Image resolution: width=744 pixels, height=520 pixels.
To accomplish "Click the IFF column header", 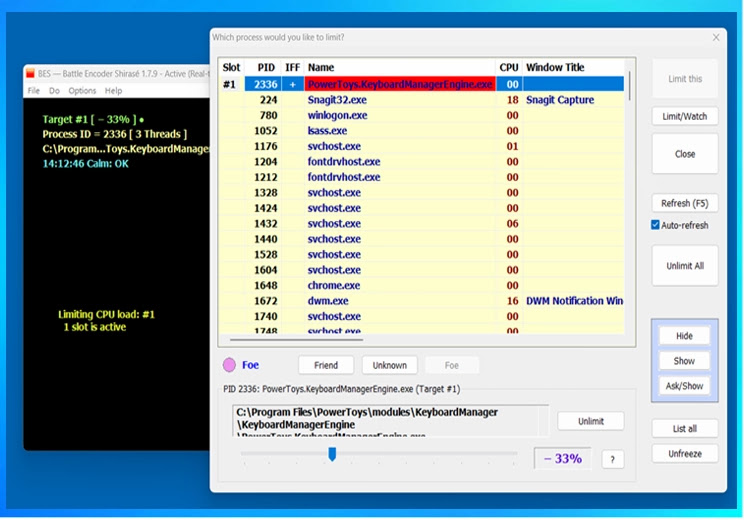I will coord(292,67).
